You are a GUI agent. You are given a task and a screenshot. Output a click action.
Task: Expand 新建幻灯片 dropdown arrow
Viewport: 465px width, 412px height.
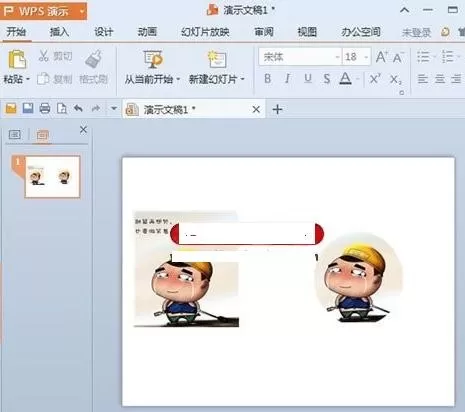(243, 79)
